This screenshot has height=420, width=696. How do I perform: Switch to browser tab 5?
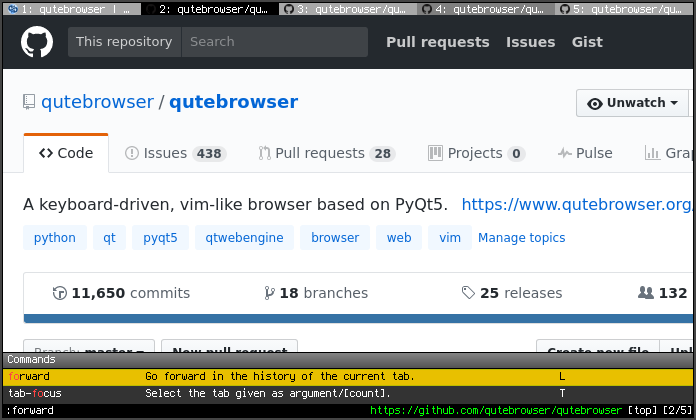(624, 9)
